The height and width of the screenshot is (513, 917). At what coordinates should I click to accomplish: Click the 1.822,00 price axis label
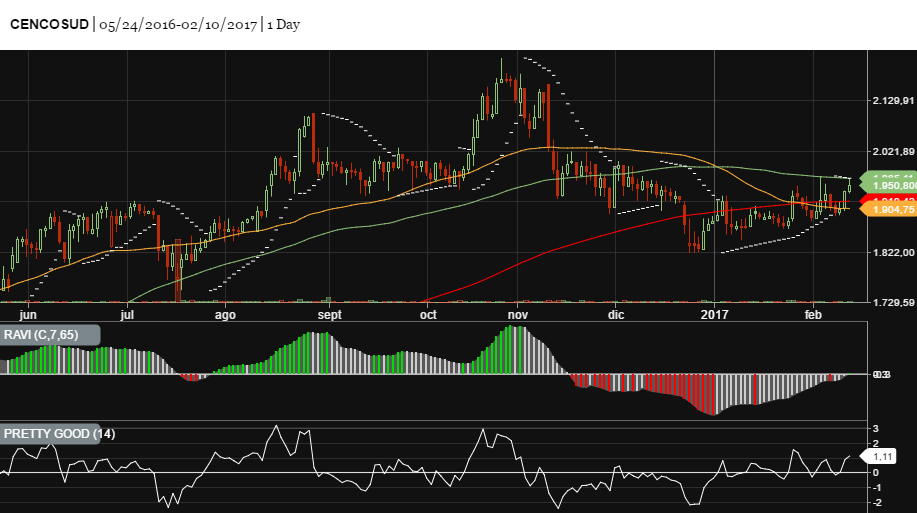tap(893, 253)
